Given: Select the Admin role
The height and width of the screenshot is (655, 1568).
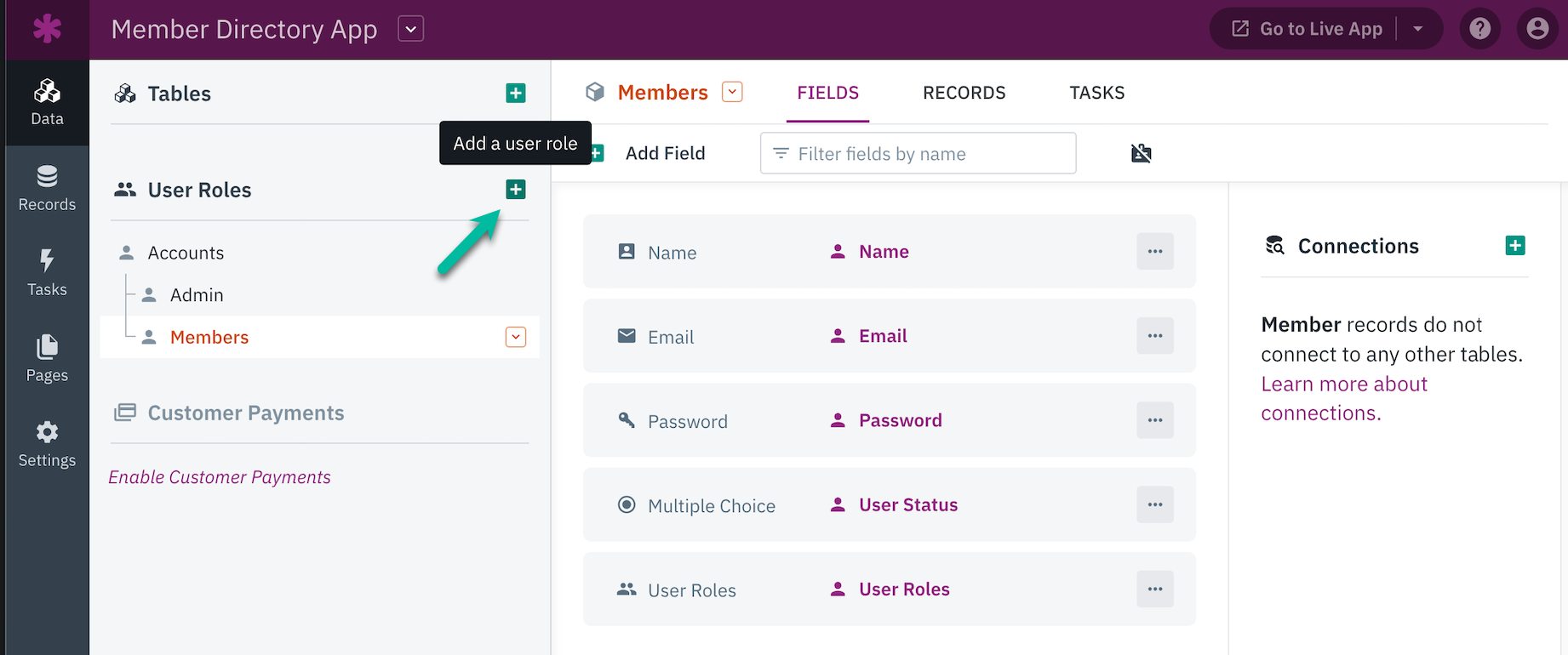Looking at the screenshot, I should 197,295.
